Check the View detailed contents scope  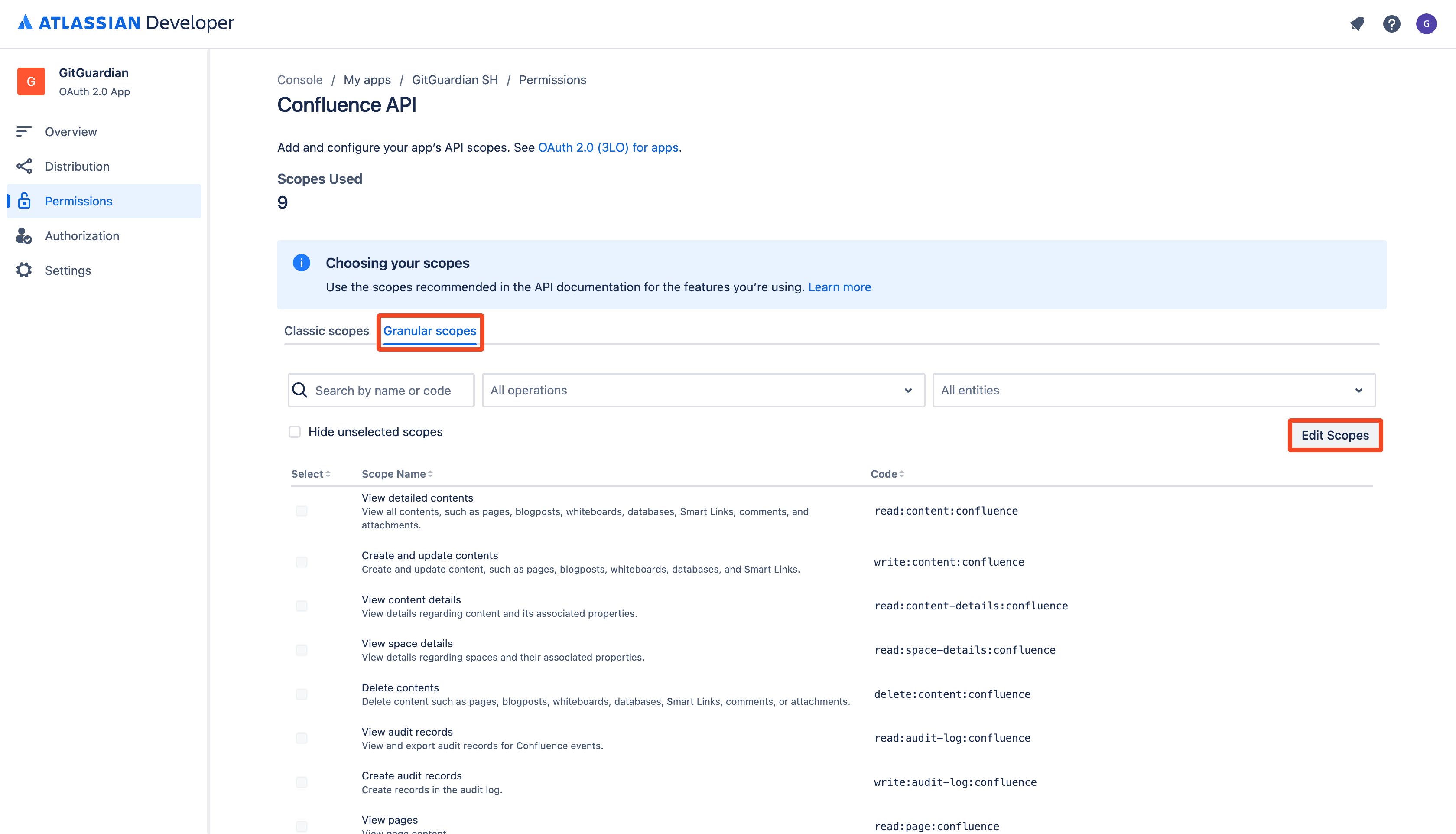pyautogui.click(x=302, y=511)
